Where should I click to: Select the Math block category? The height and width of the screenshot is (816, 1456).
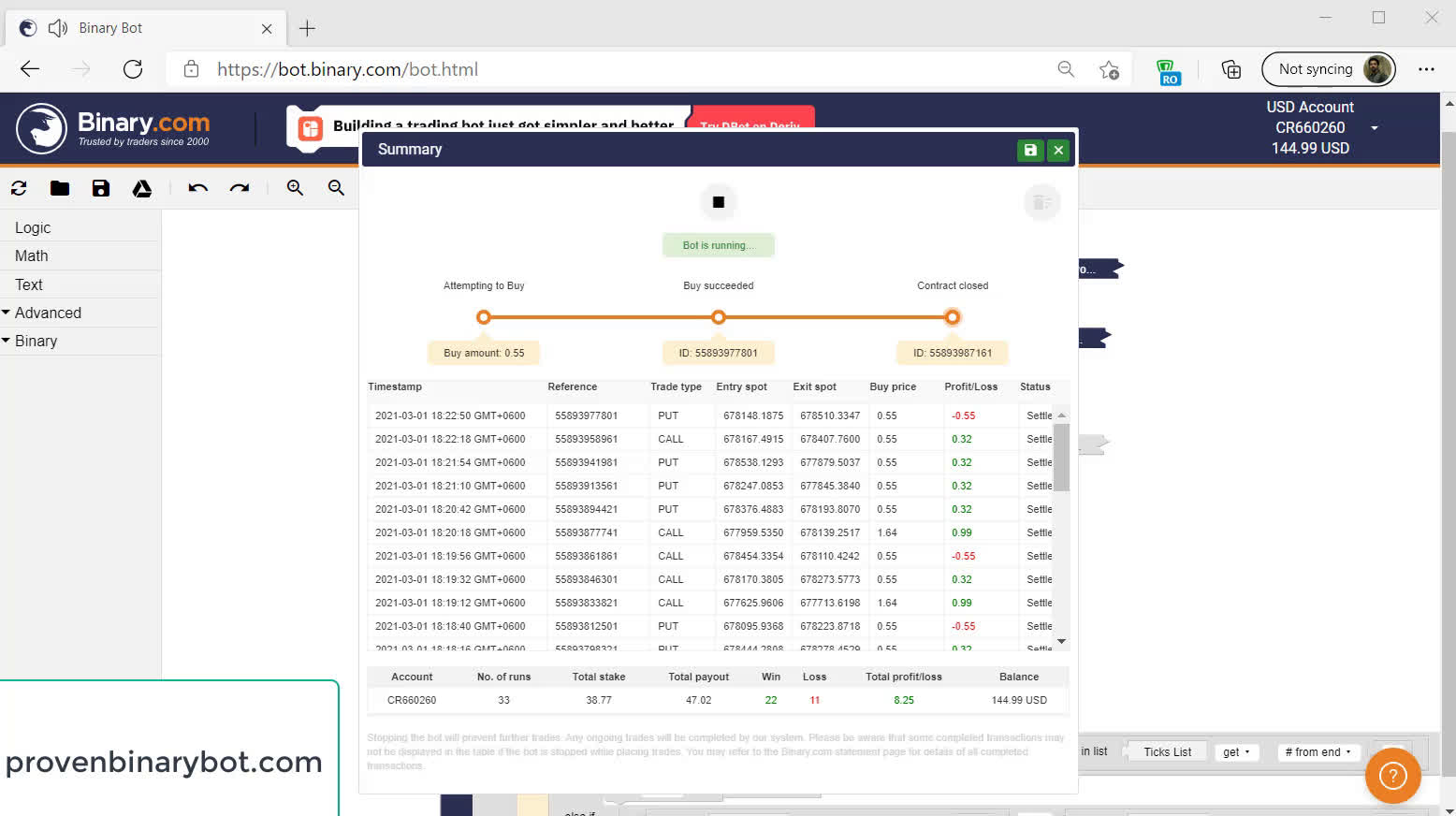(31, 255)
